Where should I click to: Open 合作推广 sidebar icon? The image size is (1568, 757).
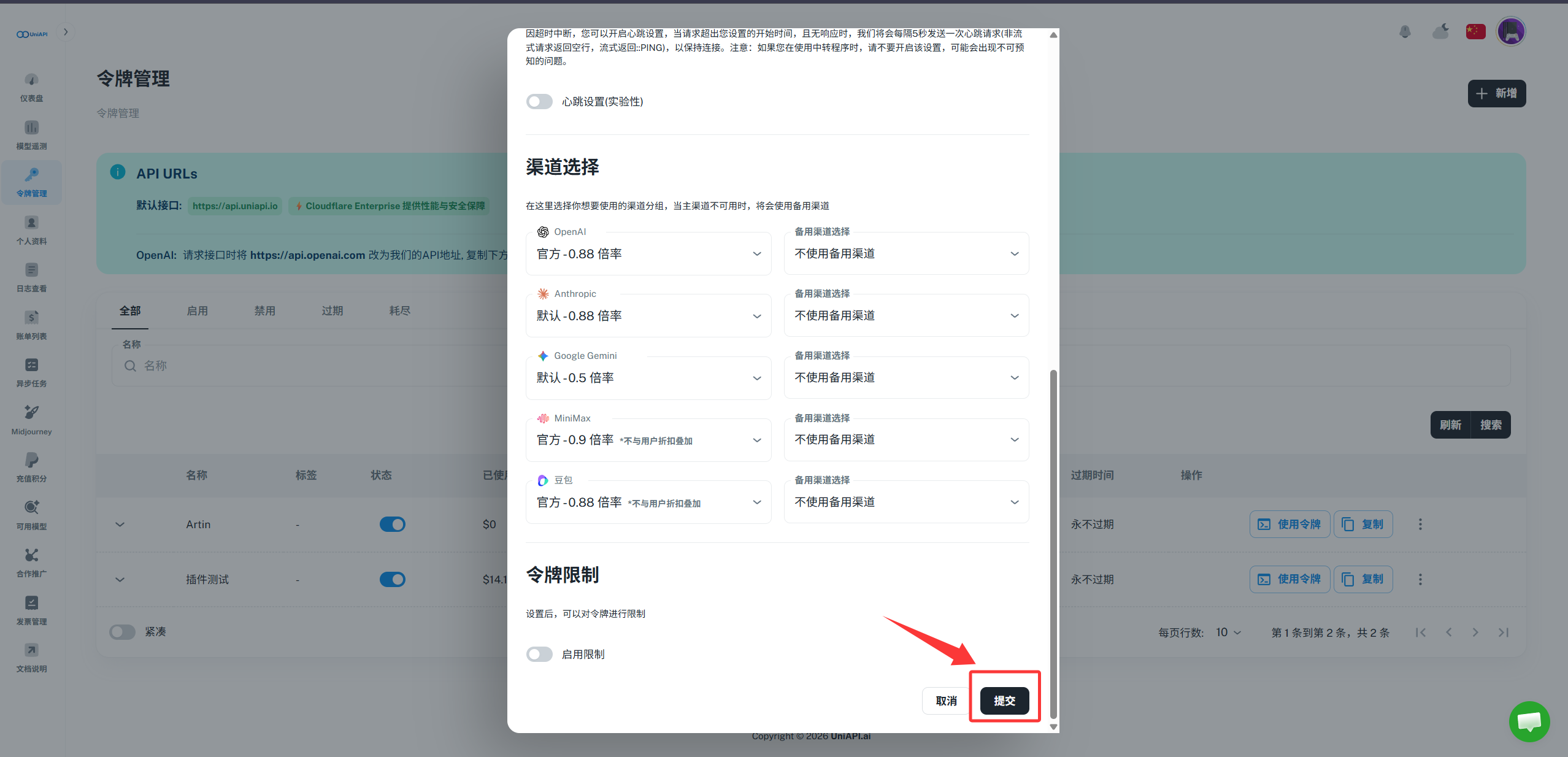coord(31,563)
